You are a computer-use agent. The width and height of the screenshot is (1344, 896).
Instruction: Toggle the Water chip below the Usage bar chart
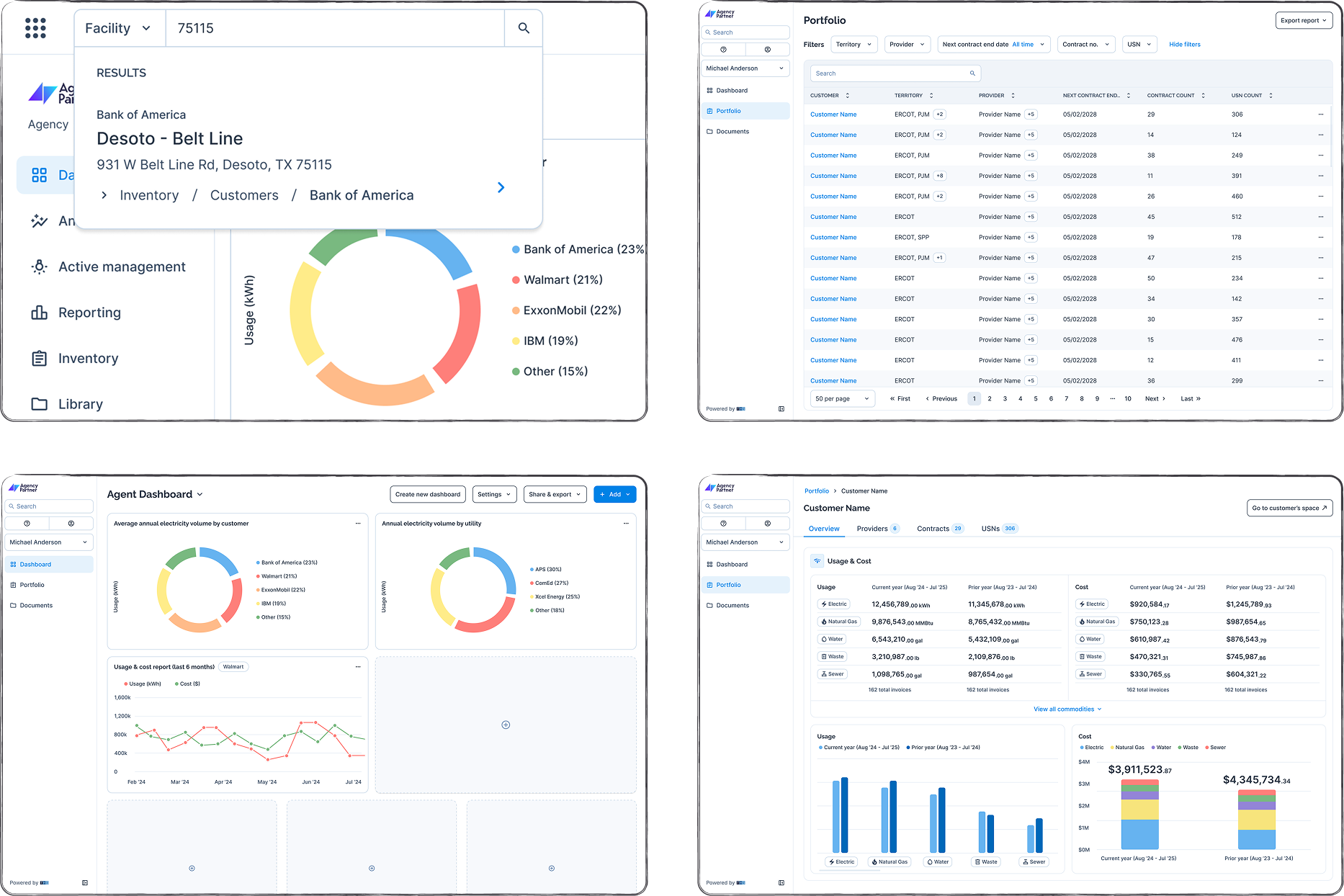[938, 861]
